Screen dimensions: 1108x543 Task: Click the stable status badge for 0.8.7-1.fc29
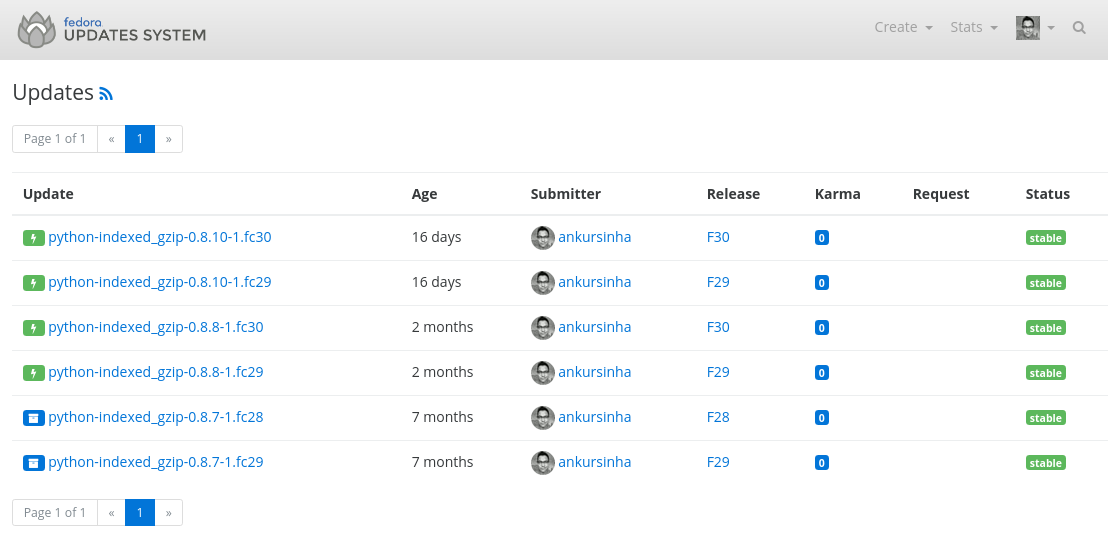pyautogui.click(x=1045, y=463)
